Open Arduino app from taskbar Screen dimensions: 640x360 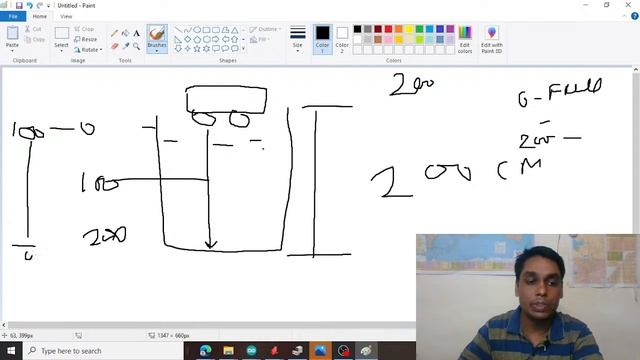tap(251, 351)
